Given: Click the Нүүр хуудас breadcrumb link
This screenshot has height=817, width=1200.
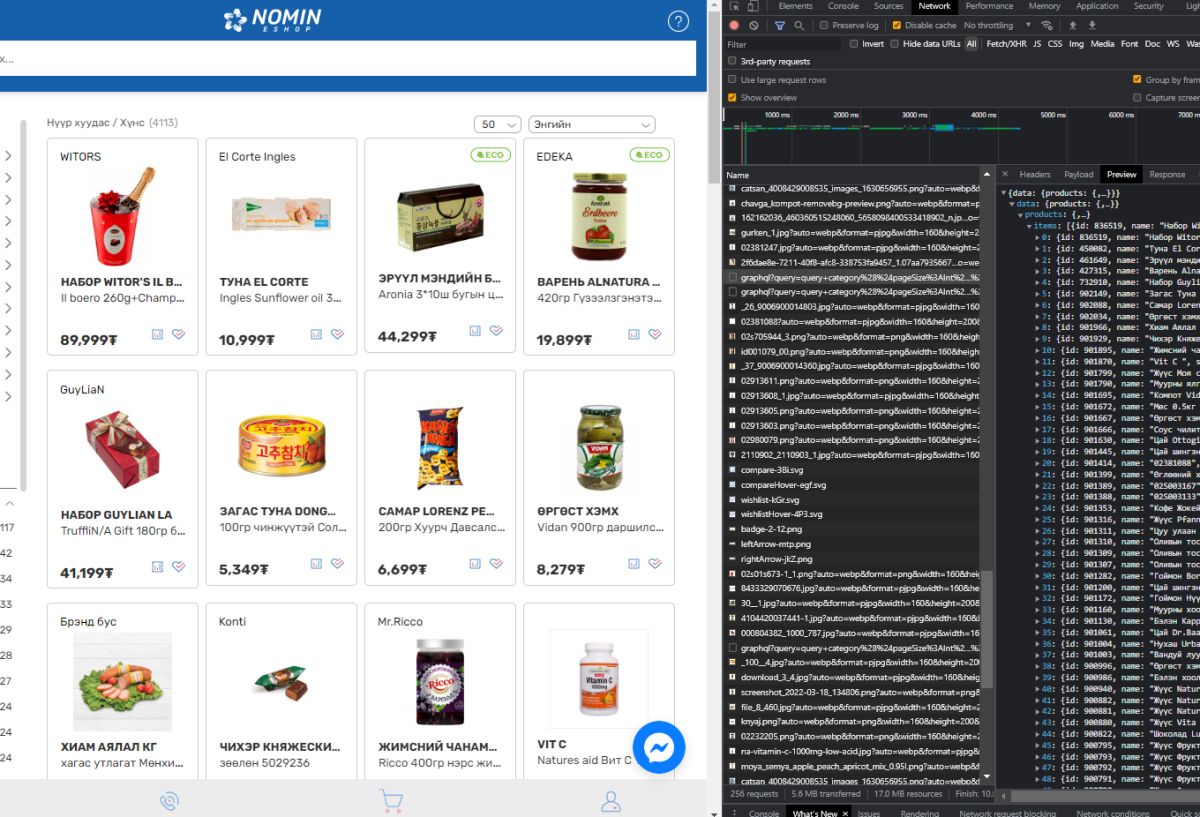Looking at the screenshot, I should tap(79, 123).
